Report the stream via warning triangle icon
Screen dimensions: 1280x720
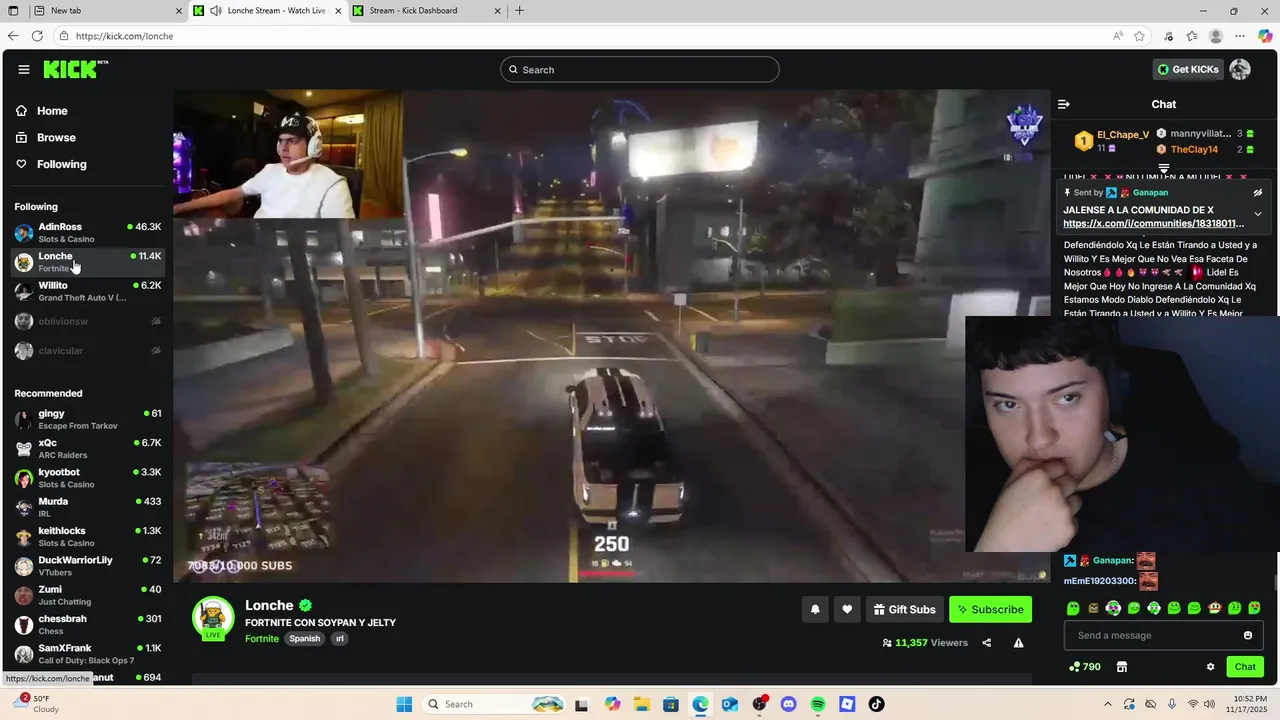(x=1018, y=643)
